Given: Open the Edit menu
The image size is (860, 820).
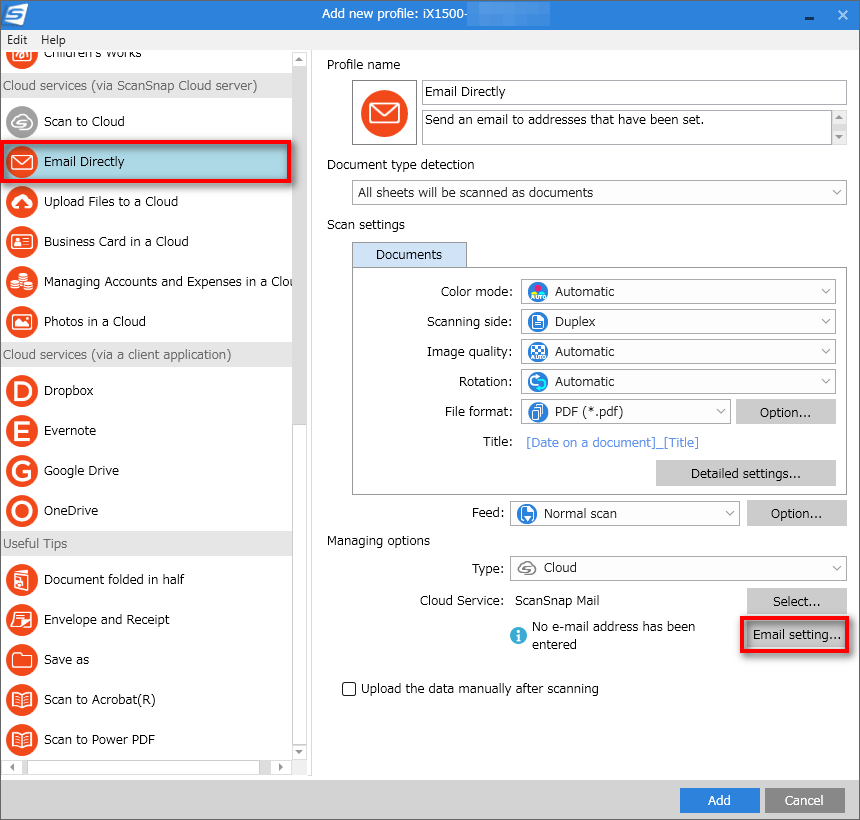Looking at the screenshot, I should point(17,40).
